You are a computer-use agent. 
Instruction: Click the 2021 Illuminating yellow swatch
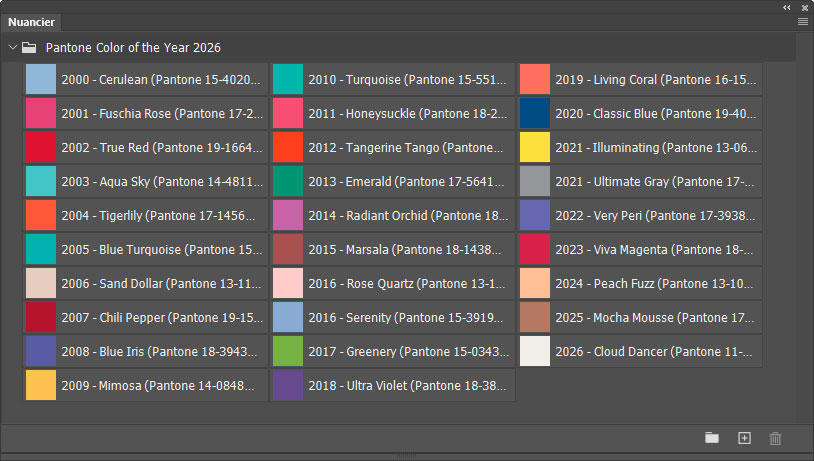click(x=535, y=147)
